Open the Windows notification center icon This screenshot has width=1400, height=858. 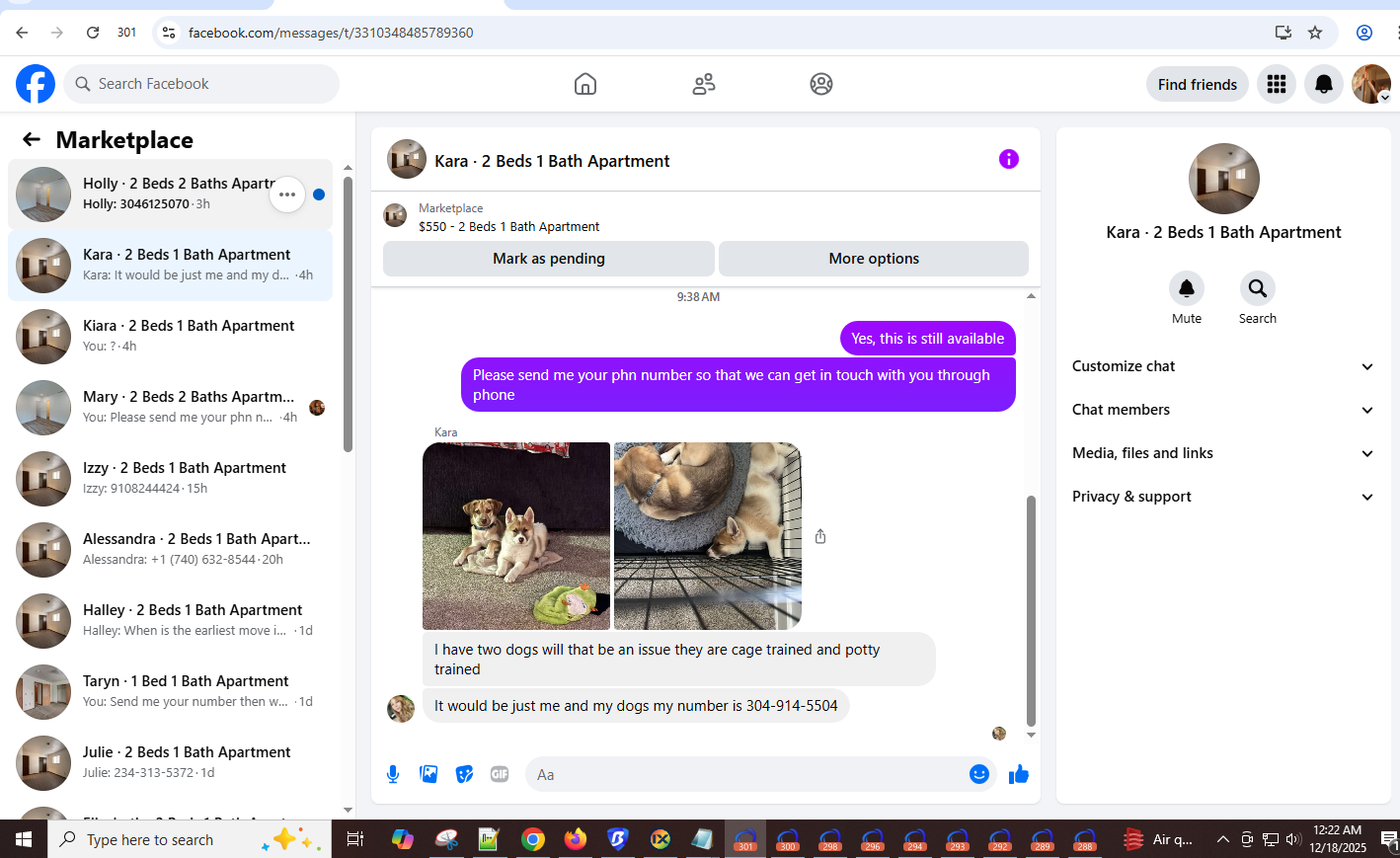pos(1388,839)
